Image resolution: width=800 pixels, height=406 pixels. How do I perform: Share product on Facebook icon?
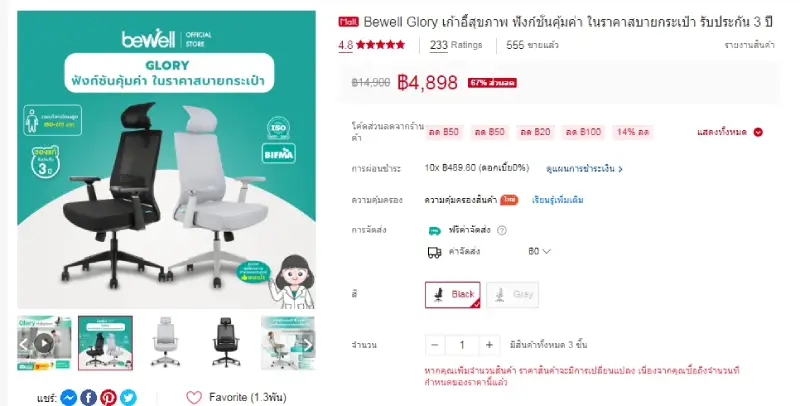tap(88, 397)
